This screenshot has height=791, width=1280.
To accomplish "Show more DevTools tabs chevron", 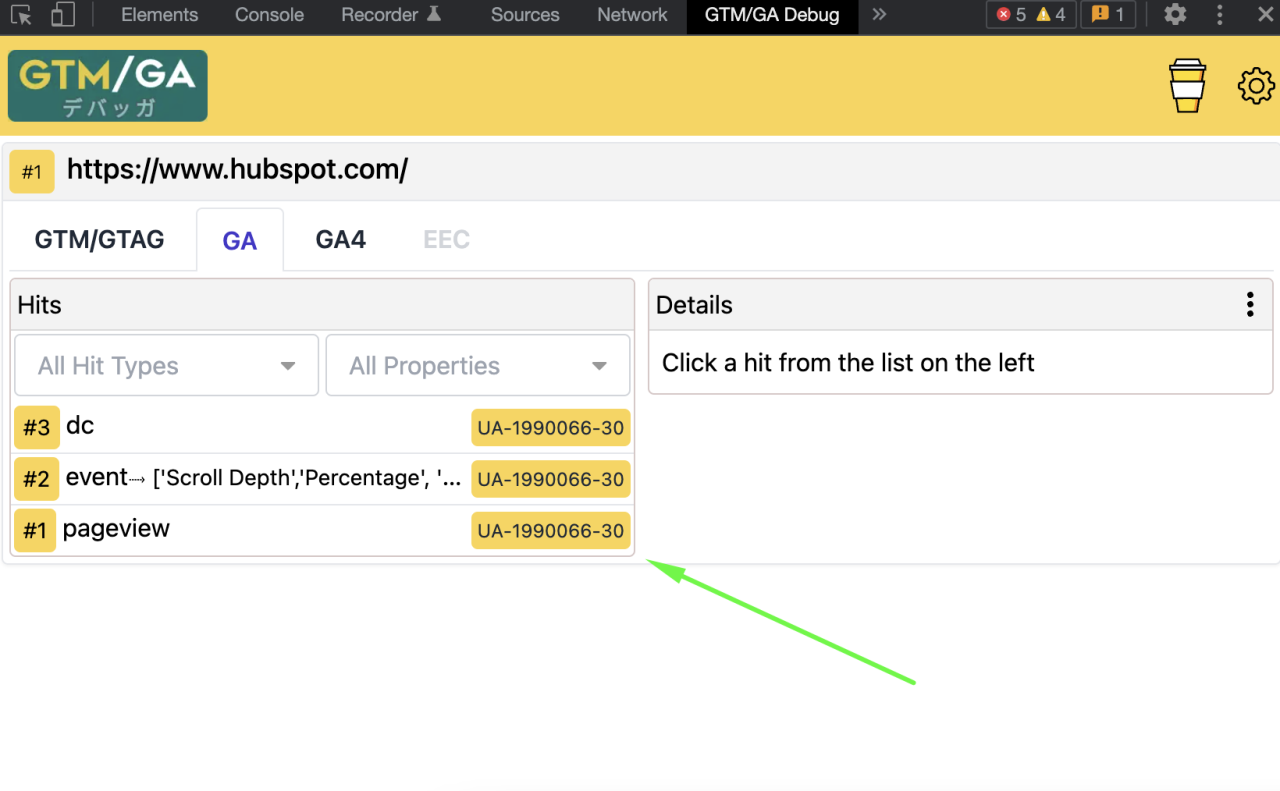I will pyautogui.click(x=879, y=15).
